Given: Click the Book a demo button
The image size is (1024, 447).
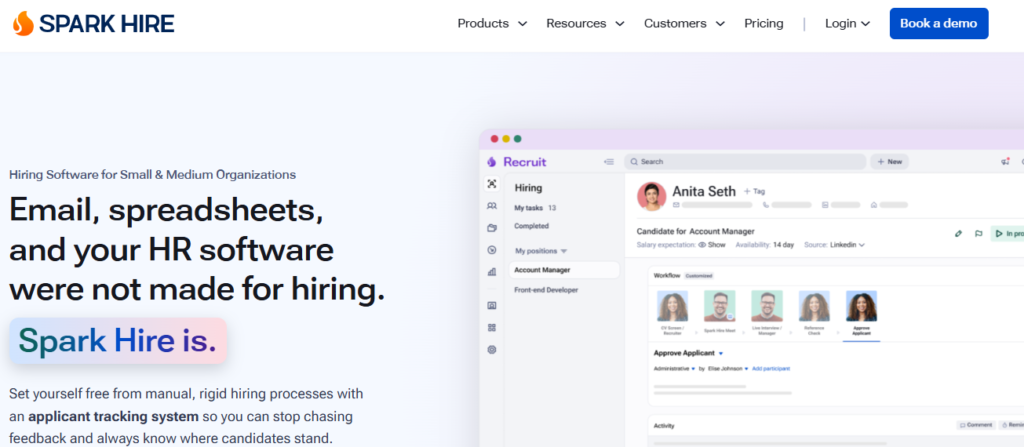Looking at the screenshot, I should tap(938, 24).
